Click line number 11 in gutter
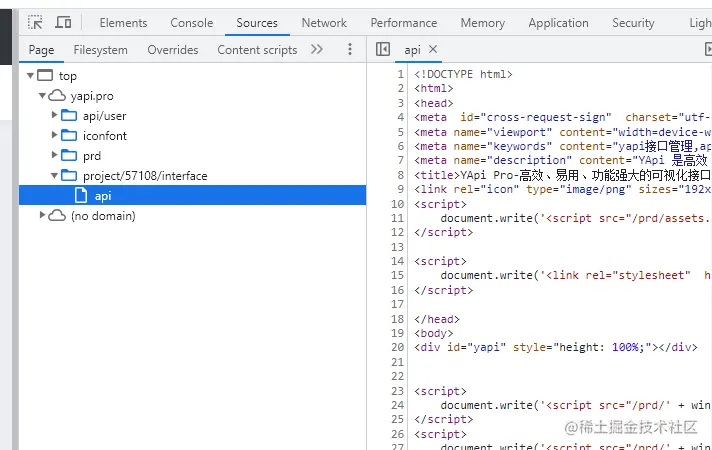 [397, 218]
